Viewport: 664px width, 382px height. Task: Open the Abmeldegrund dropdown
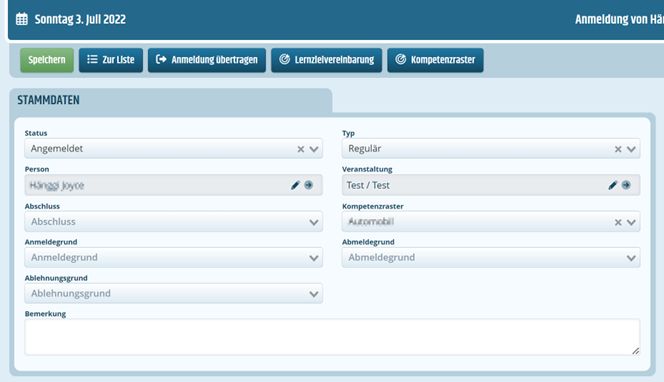(x=491, y=257)
